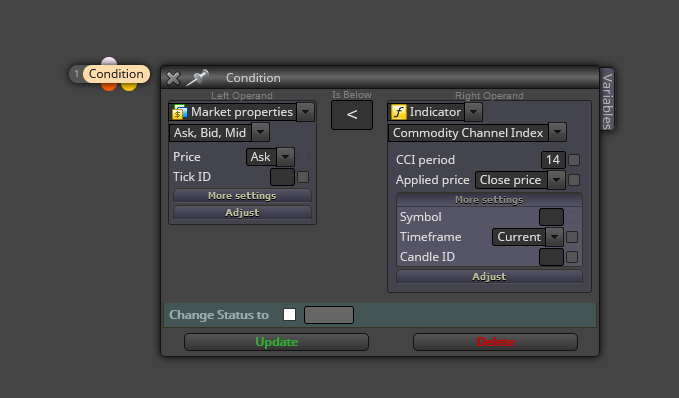
Task: Click the Candle ID input field
Action: pos(551,257)
